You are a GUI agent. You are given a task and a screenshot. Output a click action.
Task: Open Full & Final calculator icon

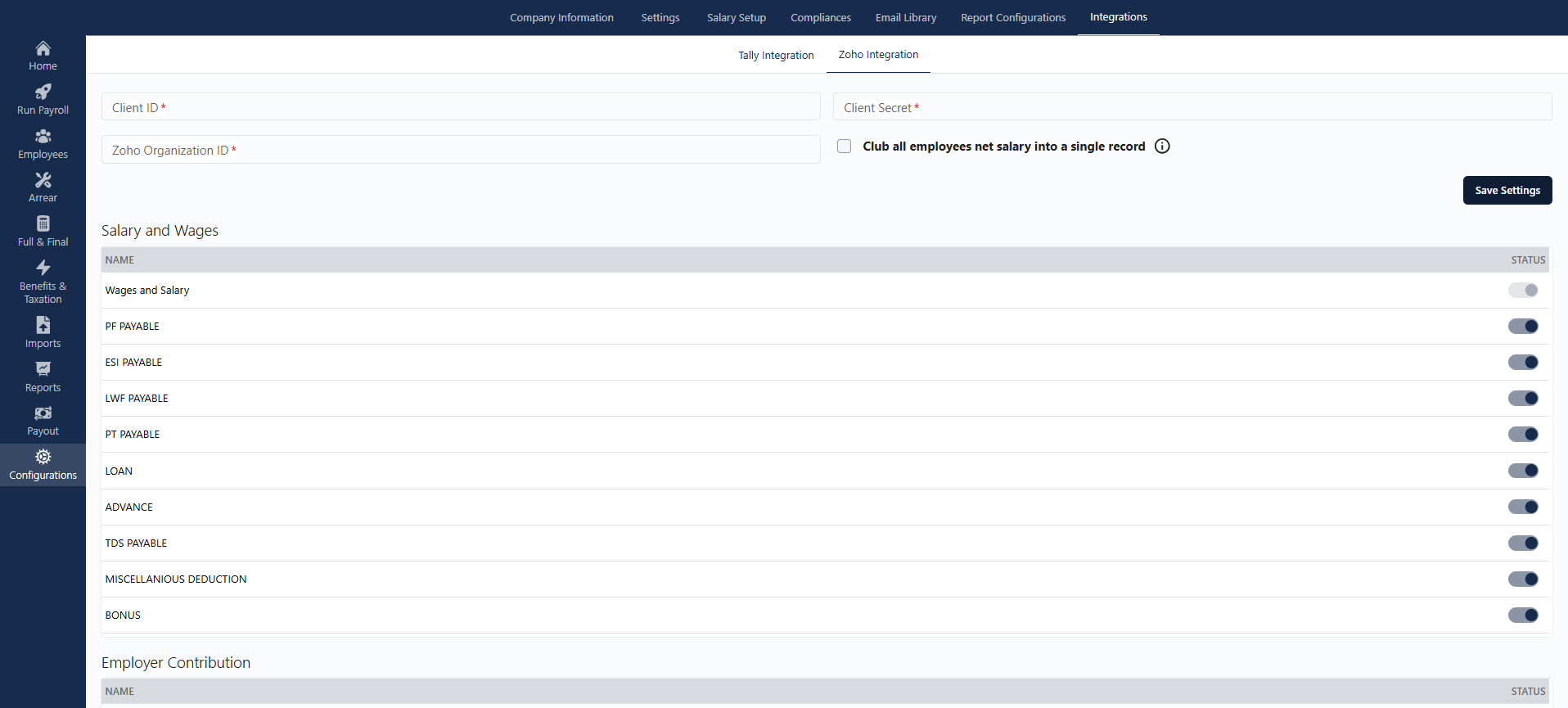(x=43, y=223)
